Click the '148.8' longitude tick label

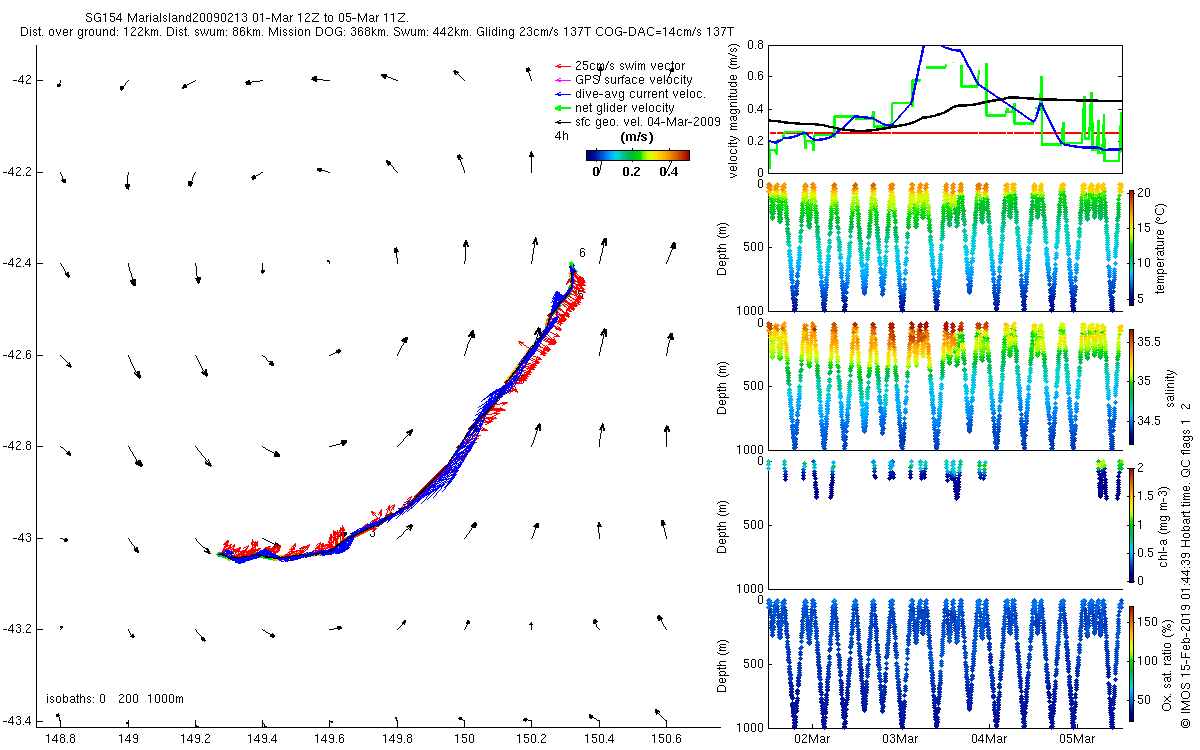pyautogui.click(x=61, y=739)
